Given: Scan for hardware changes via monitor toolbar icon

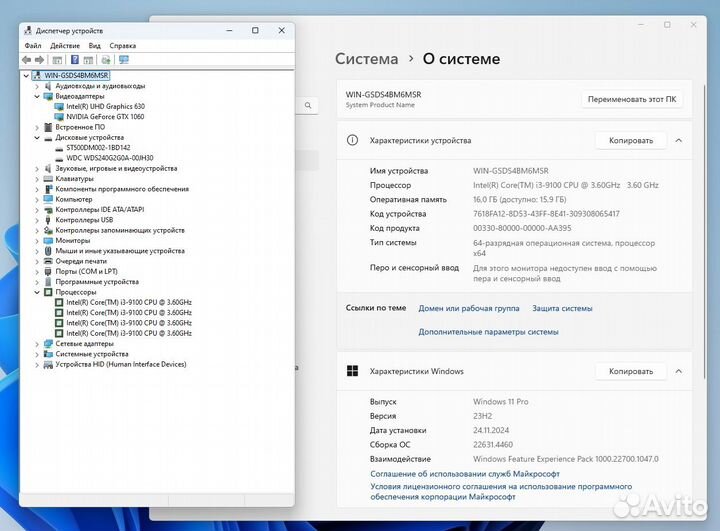Looking at the screenshot, I should coord(124,60).
